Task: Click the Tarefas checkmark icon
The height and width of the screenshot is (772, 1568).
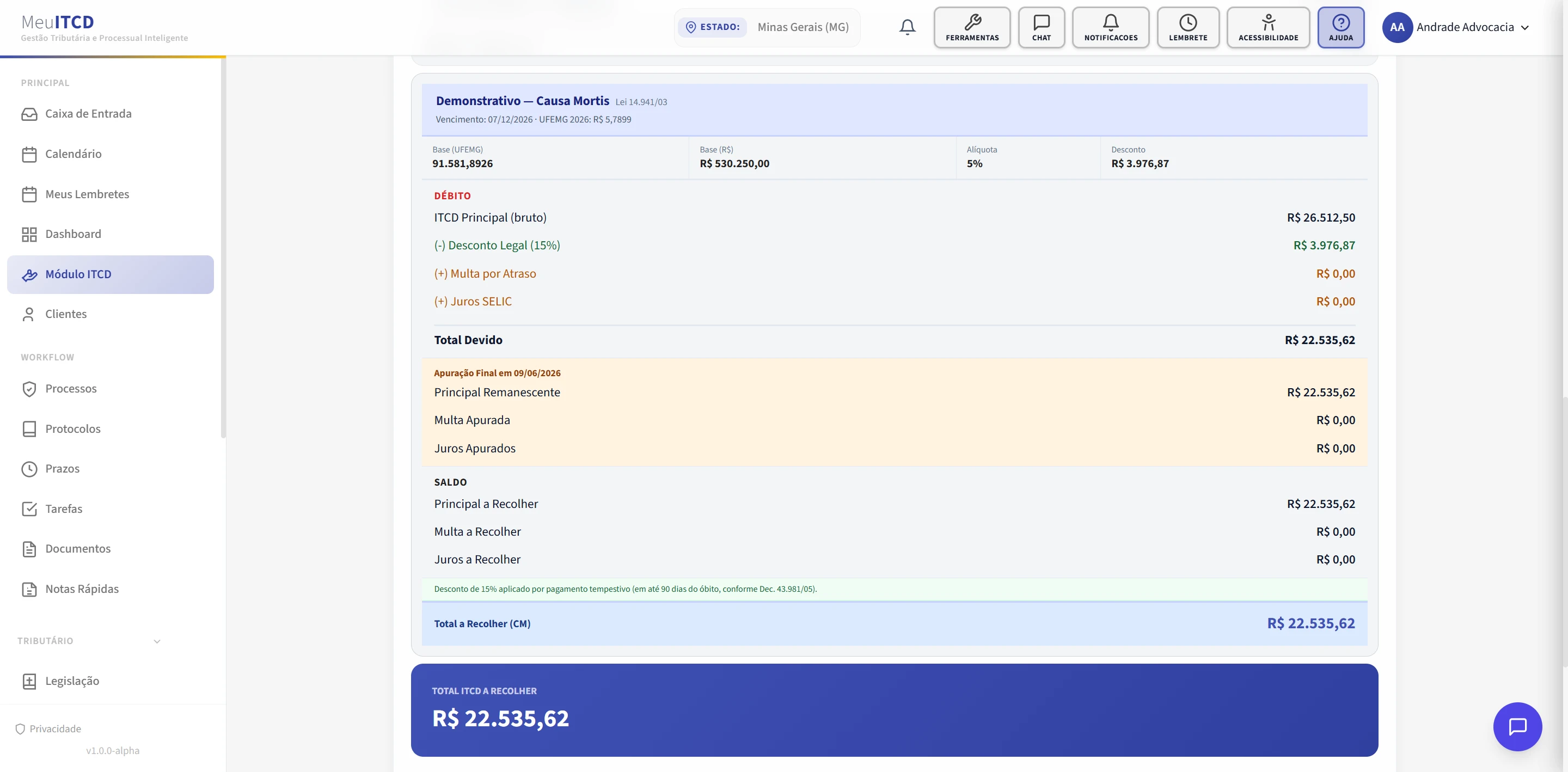Action: 29,509
